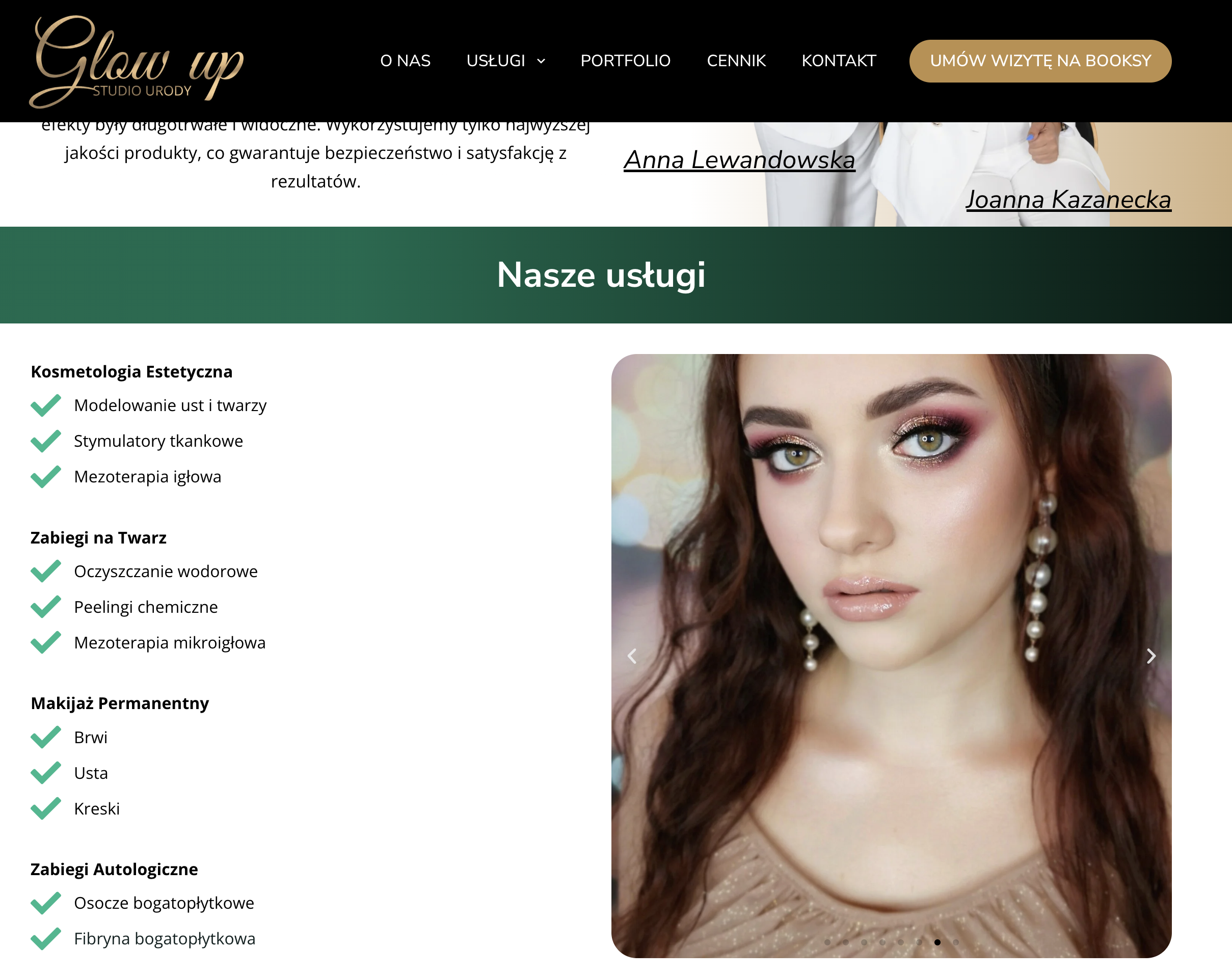Click the Glow up Studio Urody logo
This screenshot has height=977, width=1232.
tap(136, 61)
